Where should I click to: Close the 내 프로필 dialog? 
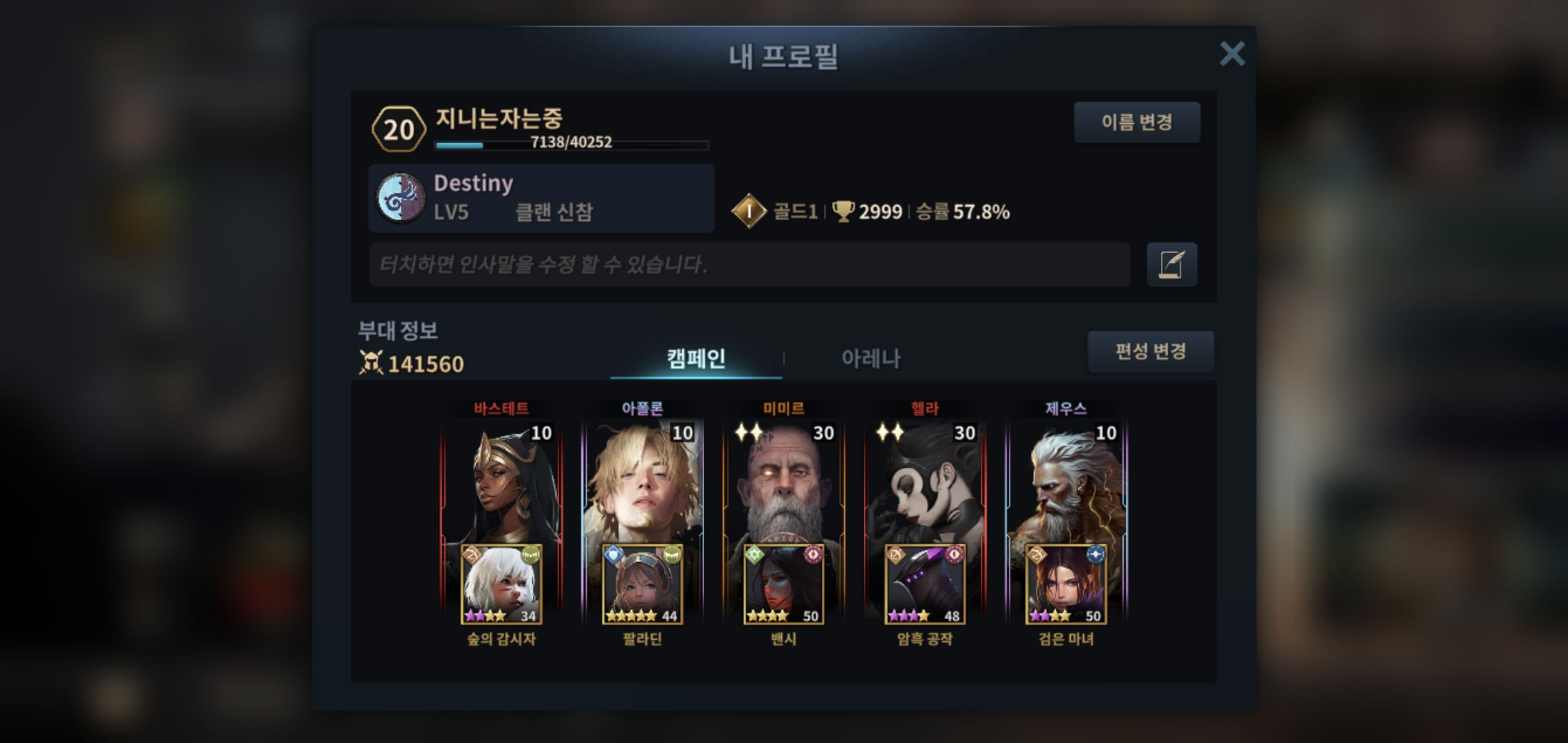1232,53
